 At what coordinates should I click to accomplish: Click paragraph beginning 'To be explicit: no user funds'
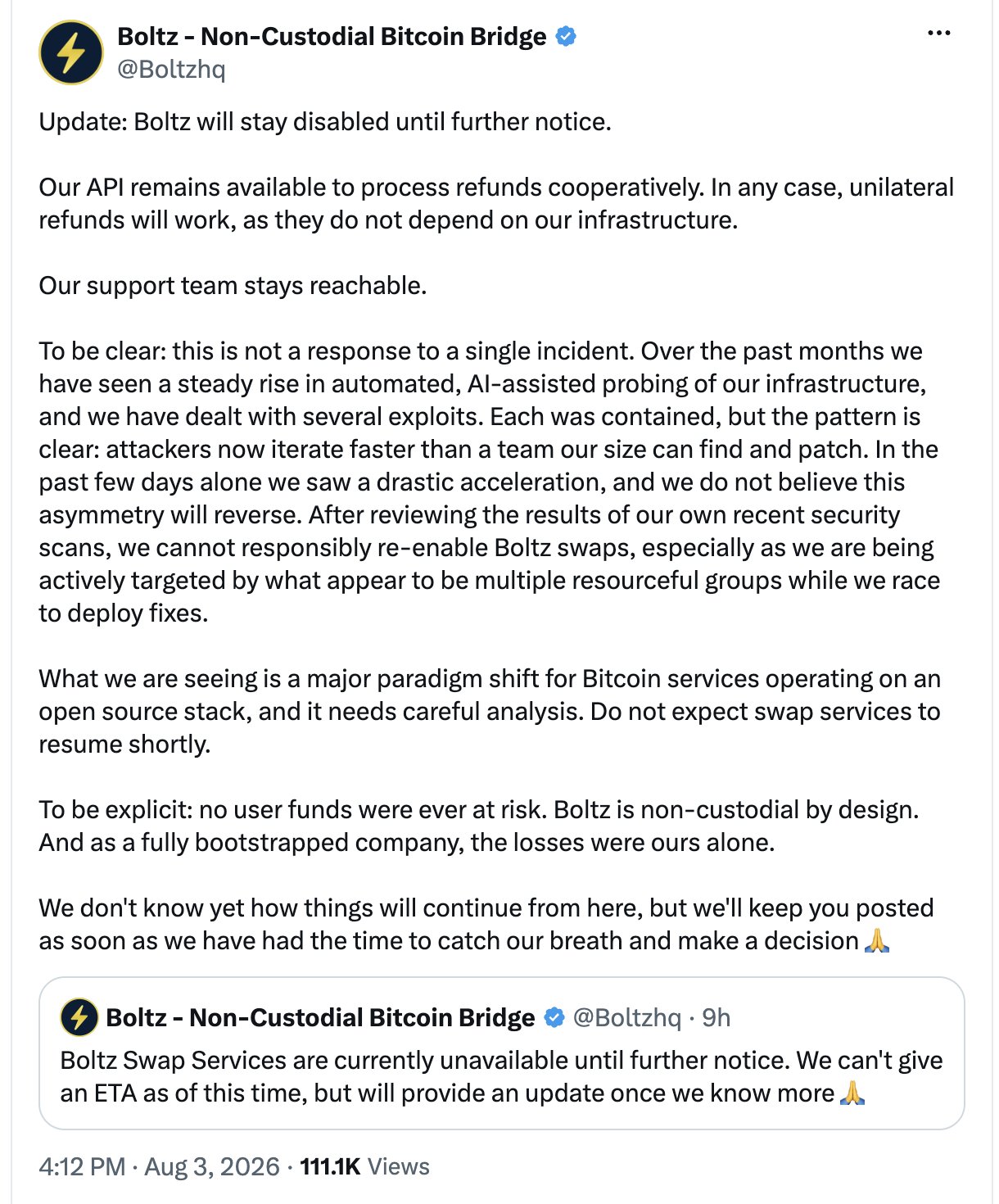point(479,826)
